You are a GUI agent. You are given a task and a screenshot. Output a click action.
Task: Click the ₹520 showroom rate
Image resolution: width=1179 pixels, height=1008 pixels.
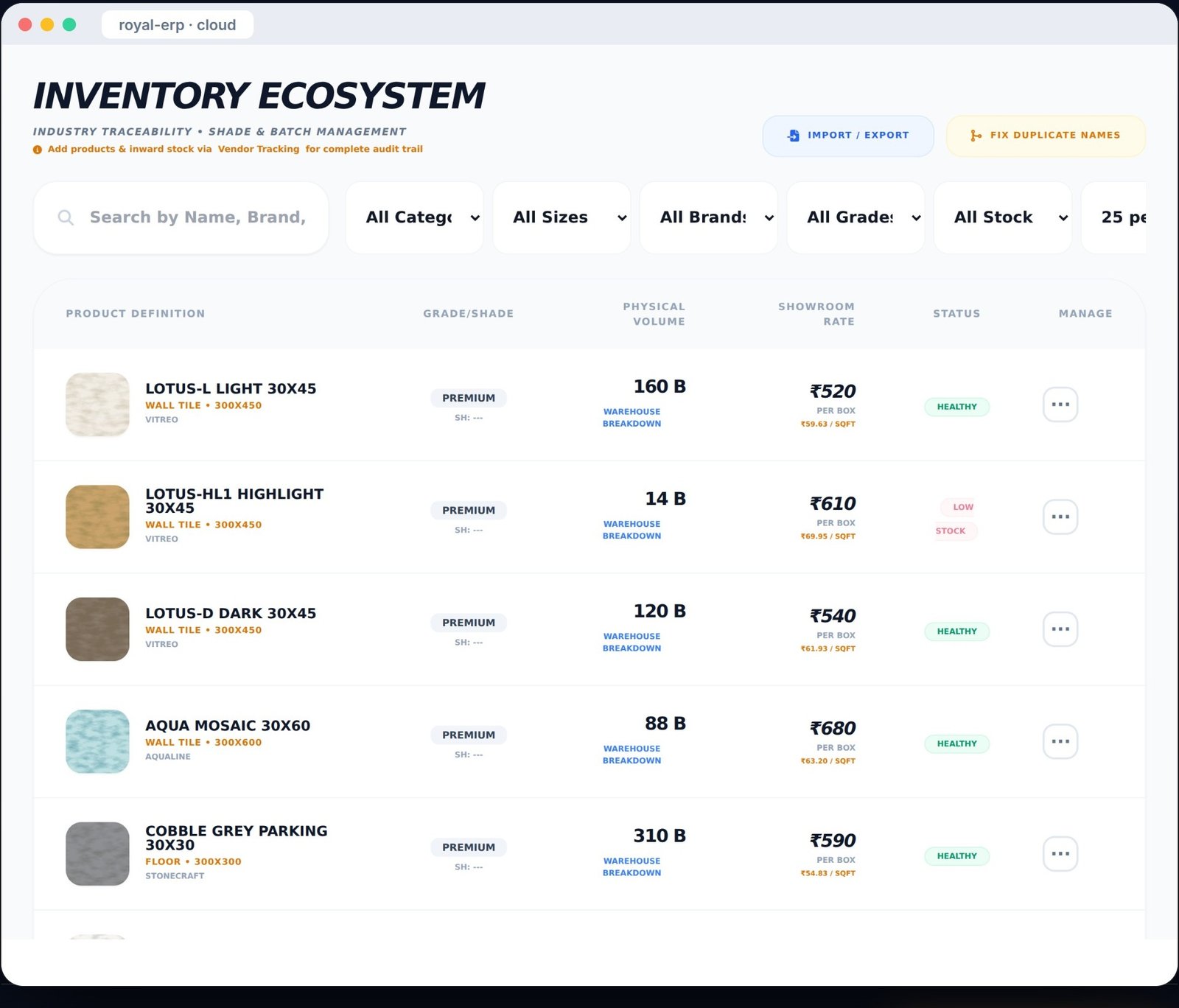(x=833, y=391)
